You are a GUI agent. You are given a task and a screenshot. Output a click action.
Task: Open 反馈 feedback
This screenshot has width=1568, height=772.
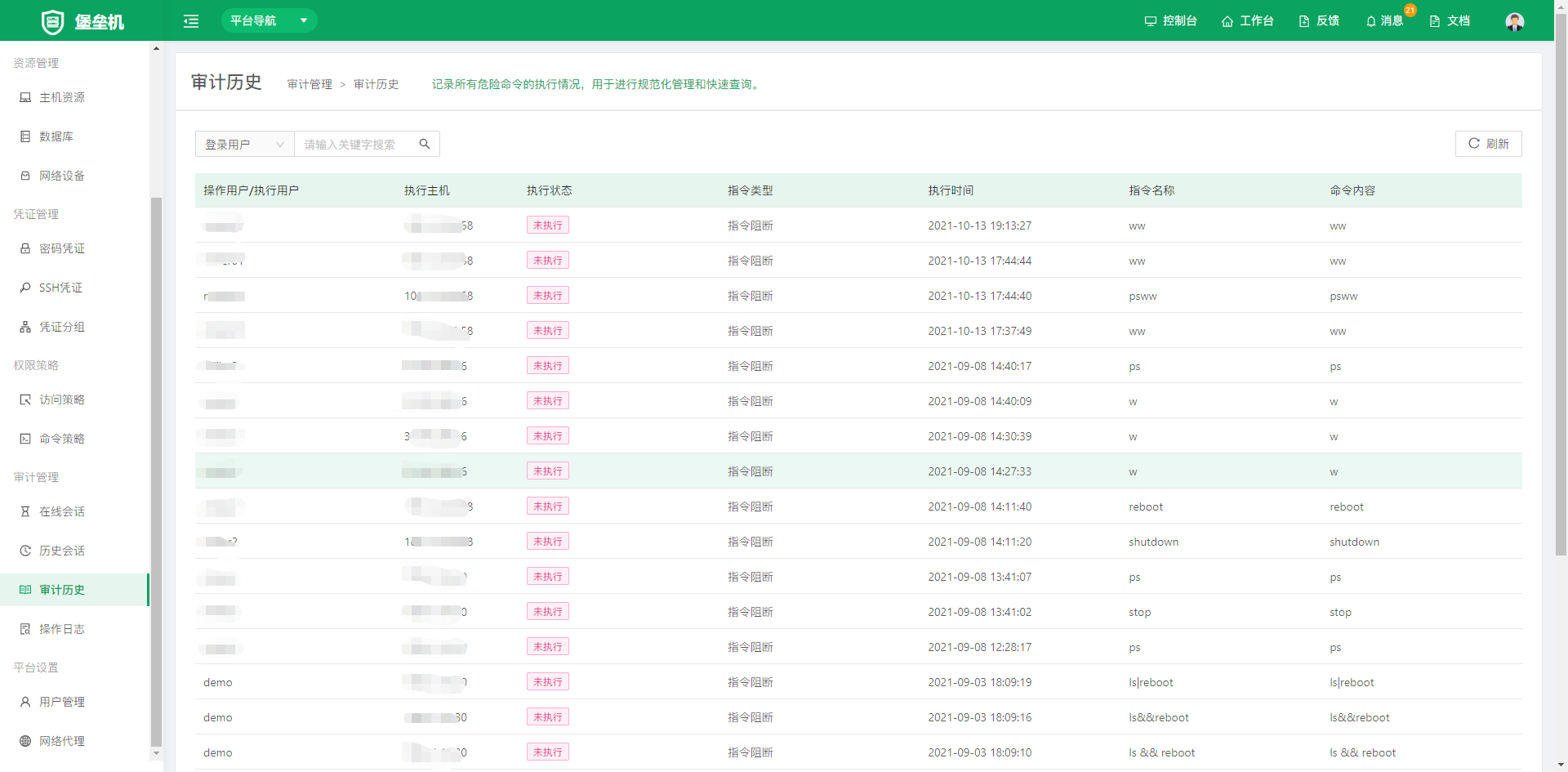click(1319, 21)
